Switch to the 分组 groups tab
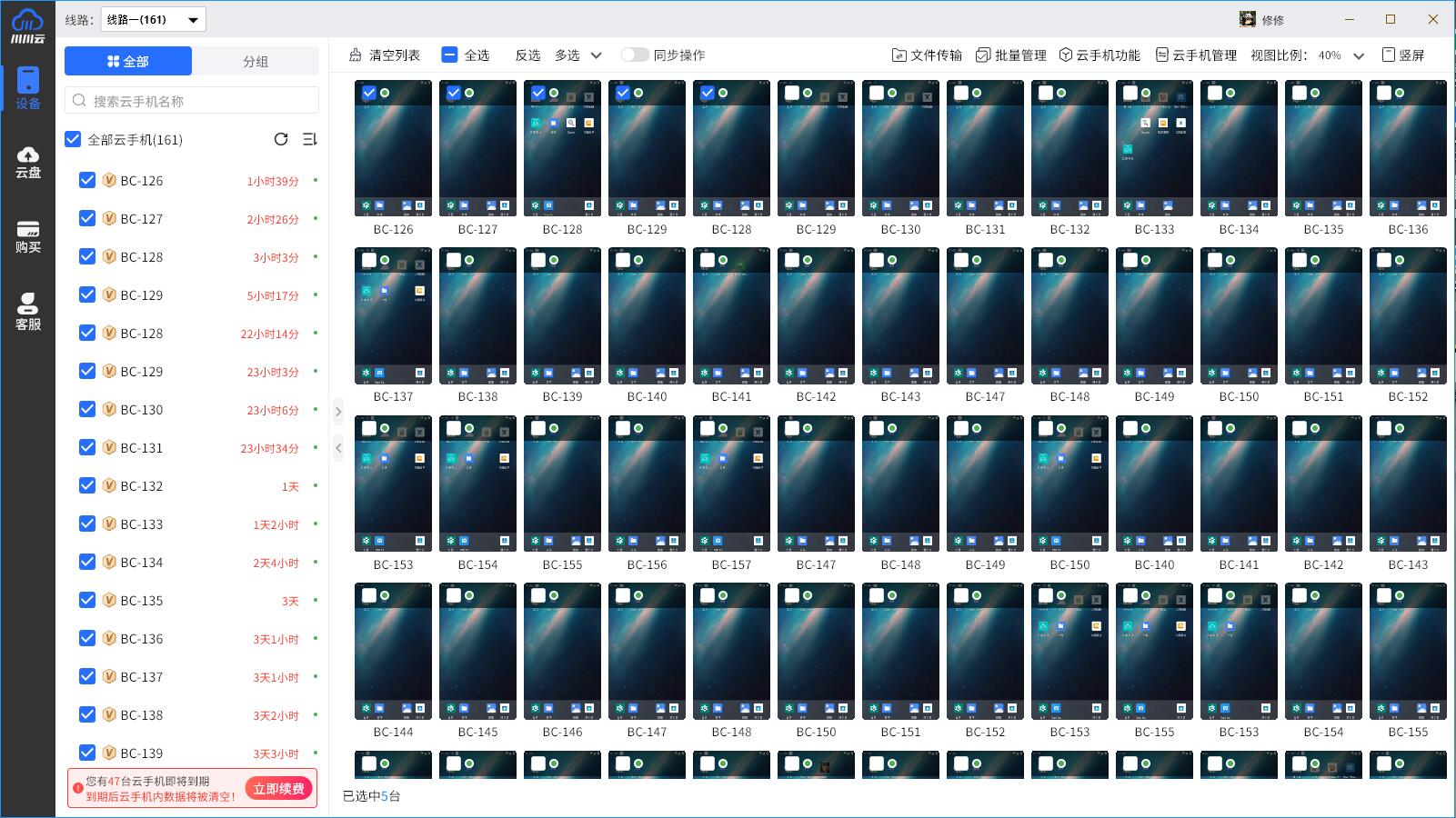 257,60
